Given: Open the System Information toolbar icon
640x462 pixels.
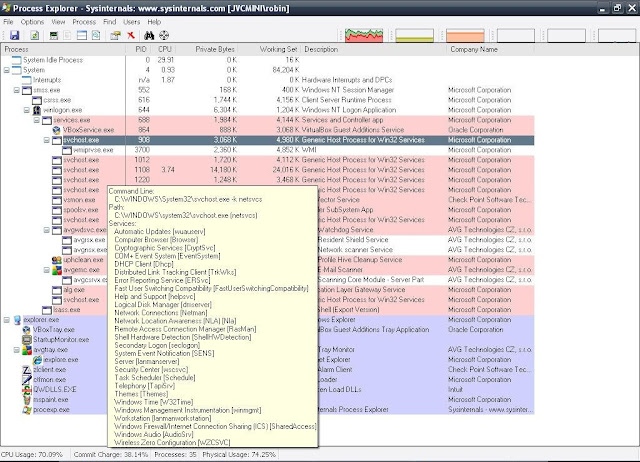Looking at the screenshot, I should 53,36.
